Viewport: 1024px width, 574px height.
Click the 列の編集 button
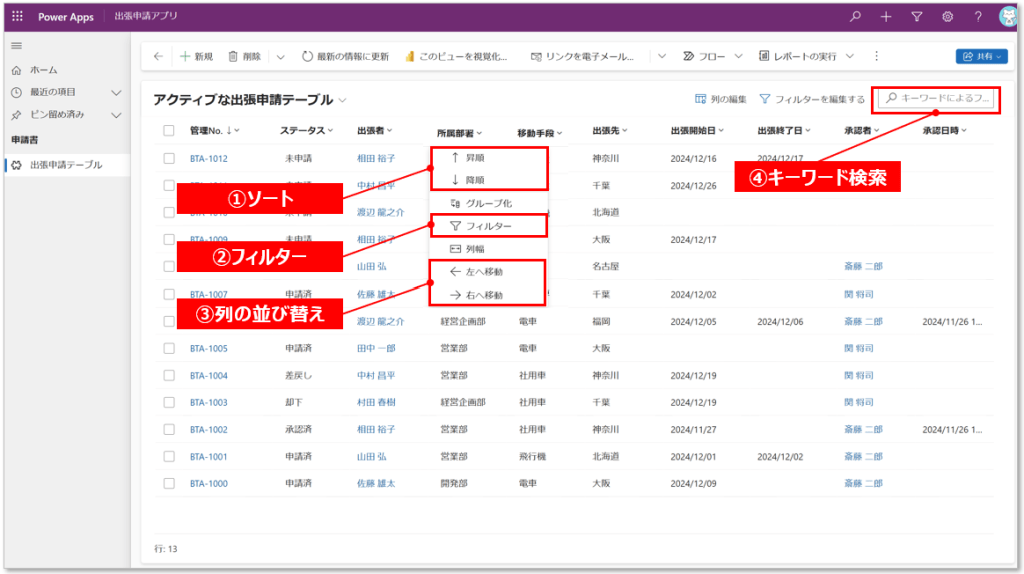[x=721, y=99]
